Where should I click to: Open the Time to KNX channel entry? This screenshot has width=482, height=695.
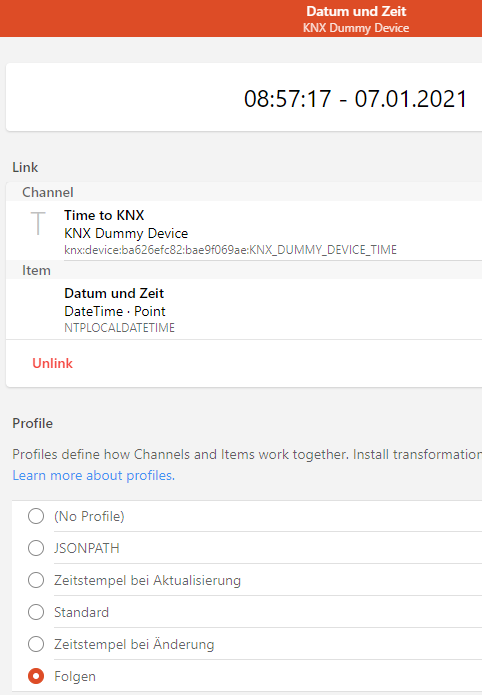coord(244,231)
